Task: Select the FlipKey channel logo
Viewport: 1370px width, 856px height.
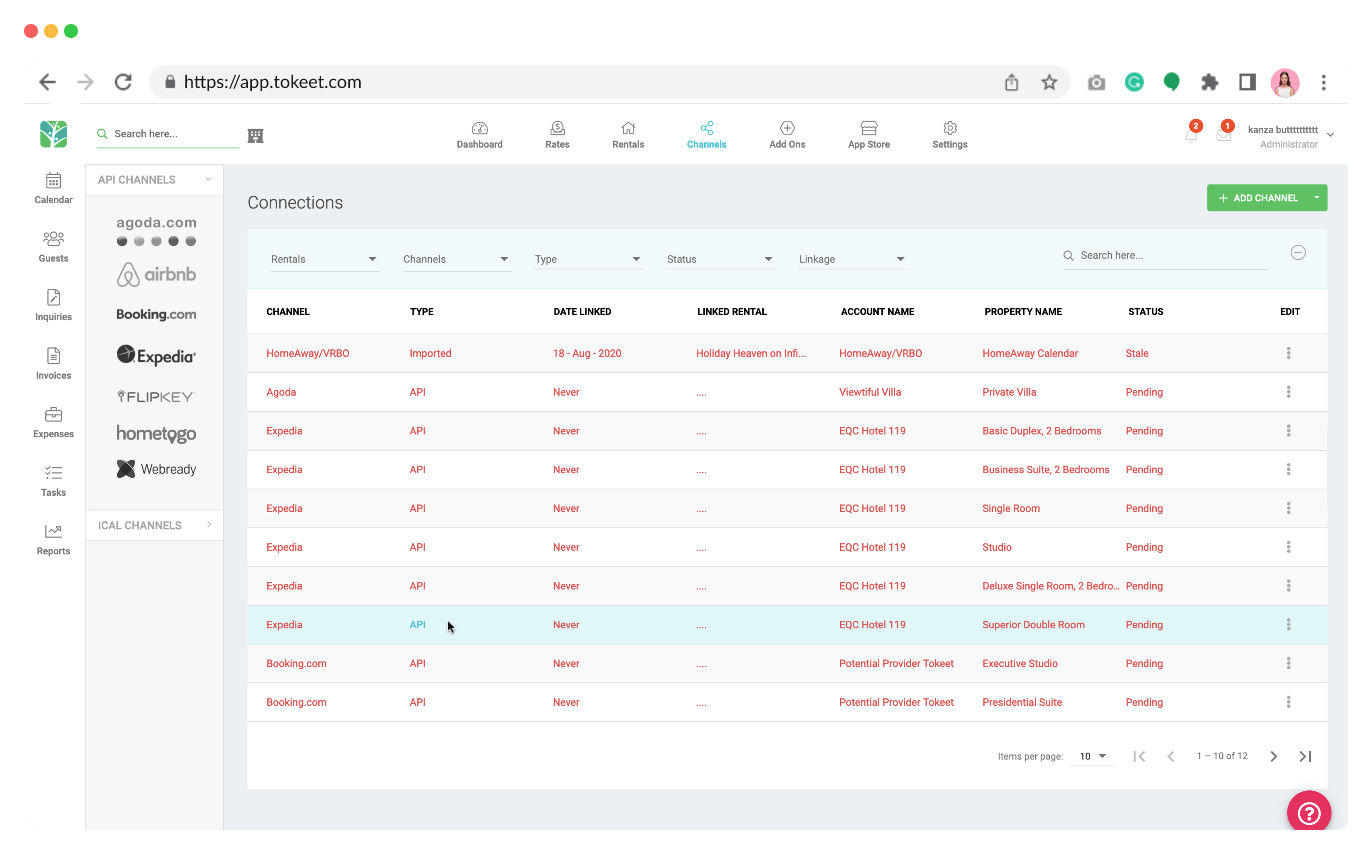Action: (x=156, y=397)
